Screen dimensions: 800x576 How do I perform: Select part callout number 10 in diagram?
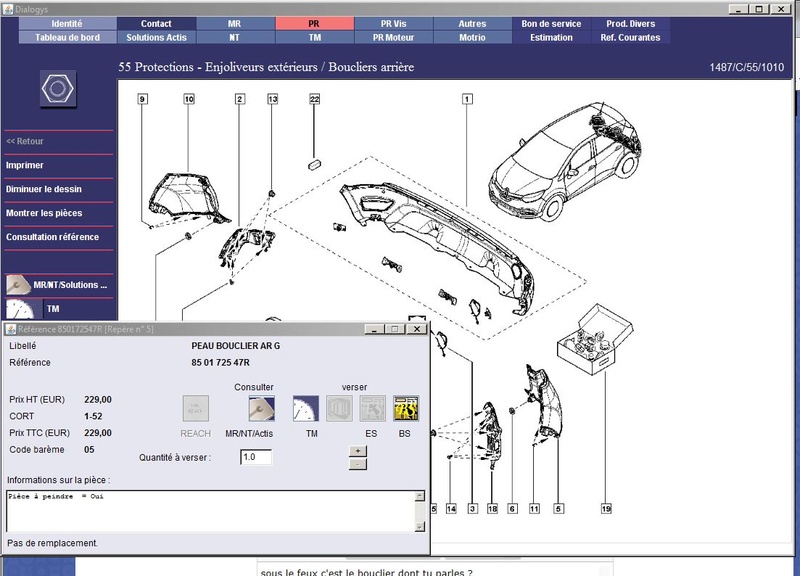[x=189, y=99]
